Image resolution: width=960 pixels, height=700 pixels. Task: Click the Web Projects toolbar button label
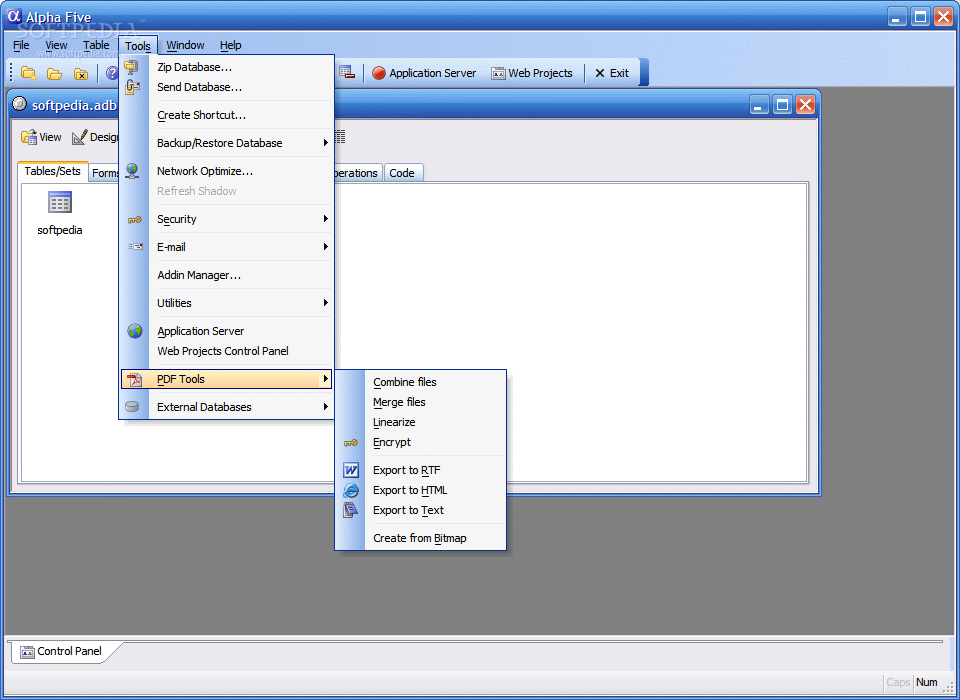pos(540,73)
